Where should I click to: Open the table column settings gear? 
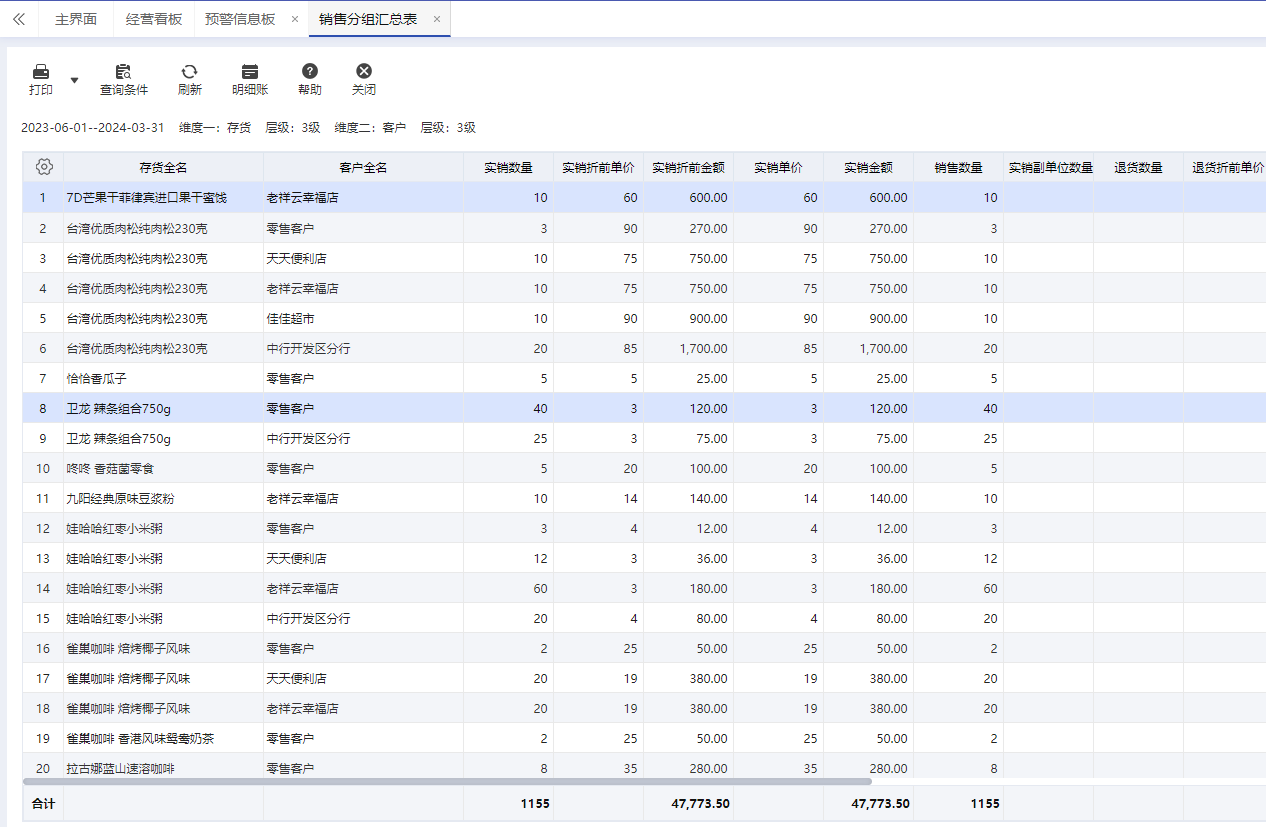tap(44, 167)
